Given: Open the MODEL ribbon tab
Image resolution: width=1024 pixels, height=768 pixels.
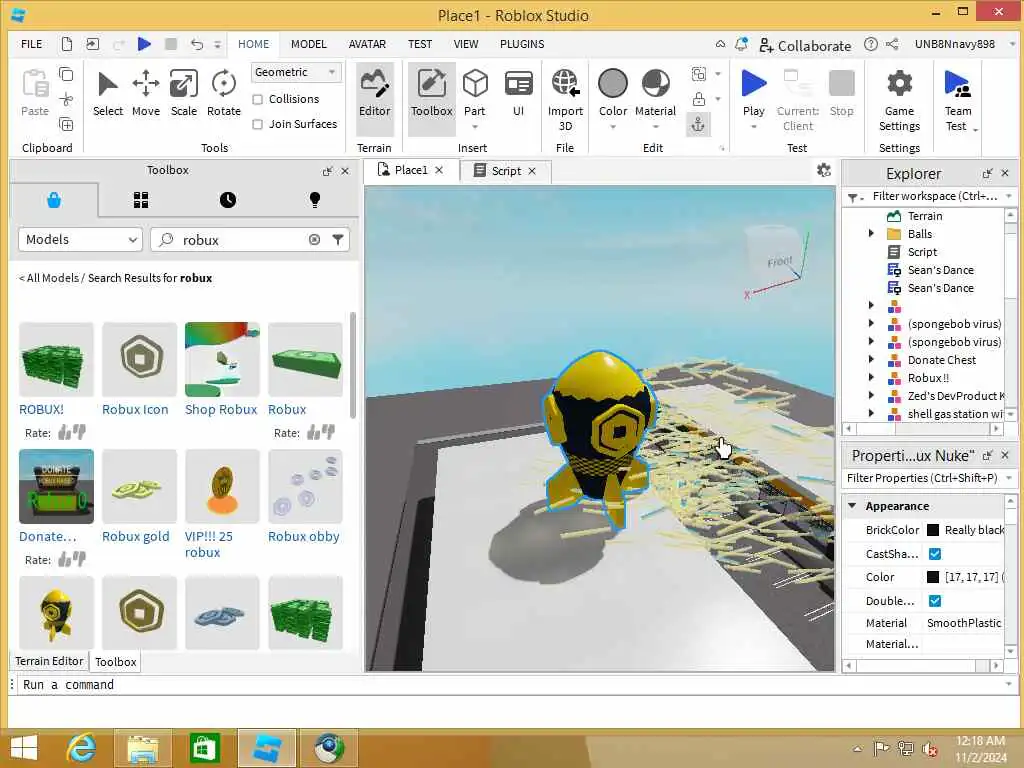Looking at the screenshot, I should pos(308,44).
